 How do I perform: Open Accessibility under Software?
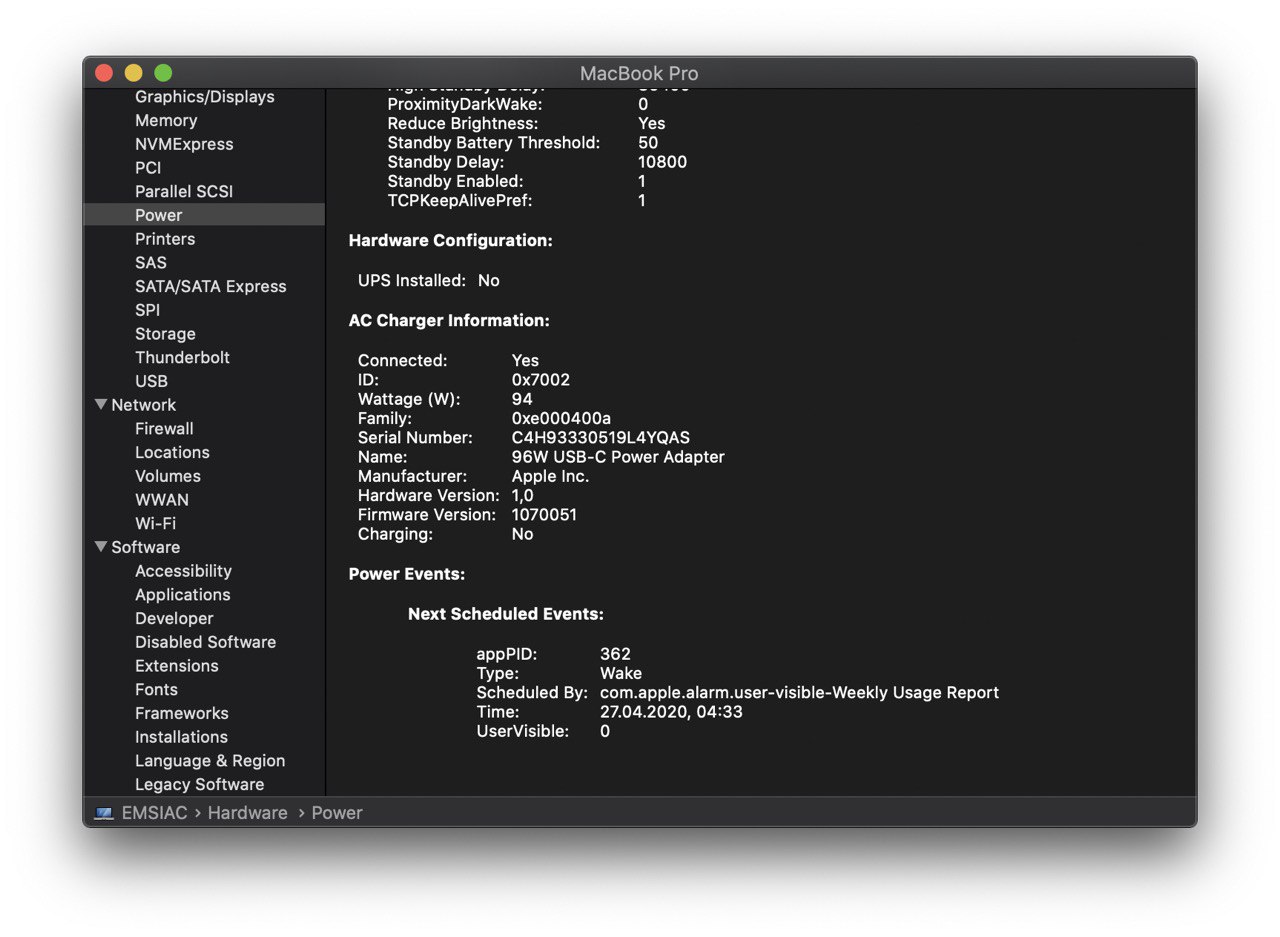(183, 571)
